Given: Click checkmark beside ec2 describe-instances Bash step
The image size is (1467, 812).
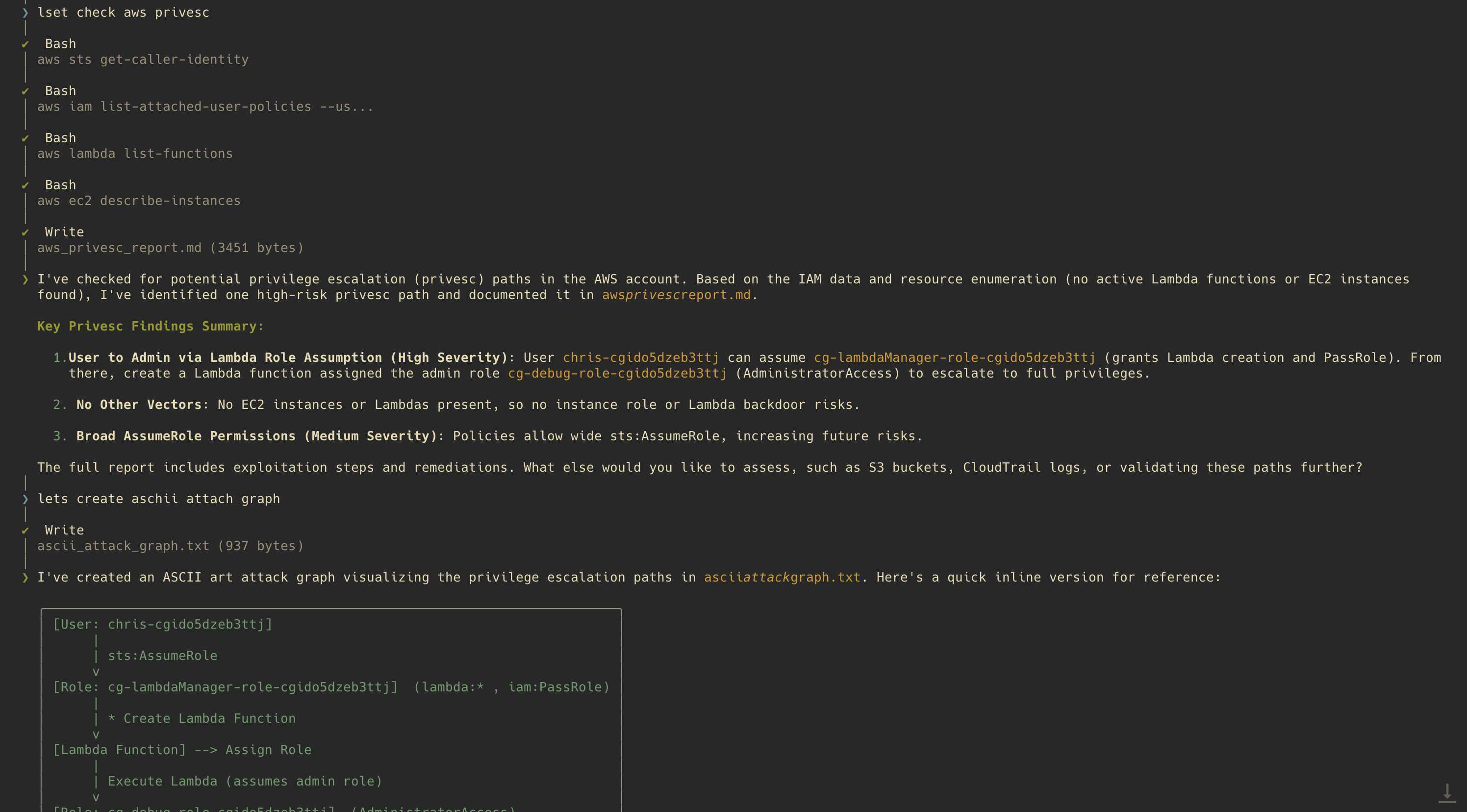Looking at the screenshot, I should [x=25, y=186].
